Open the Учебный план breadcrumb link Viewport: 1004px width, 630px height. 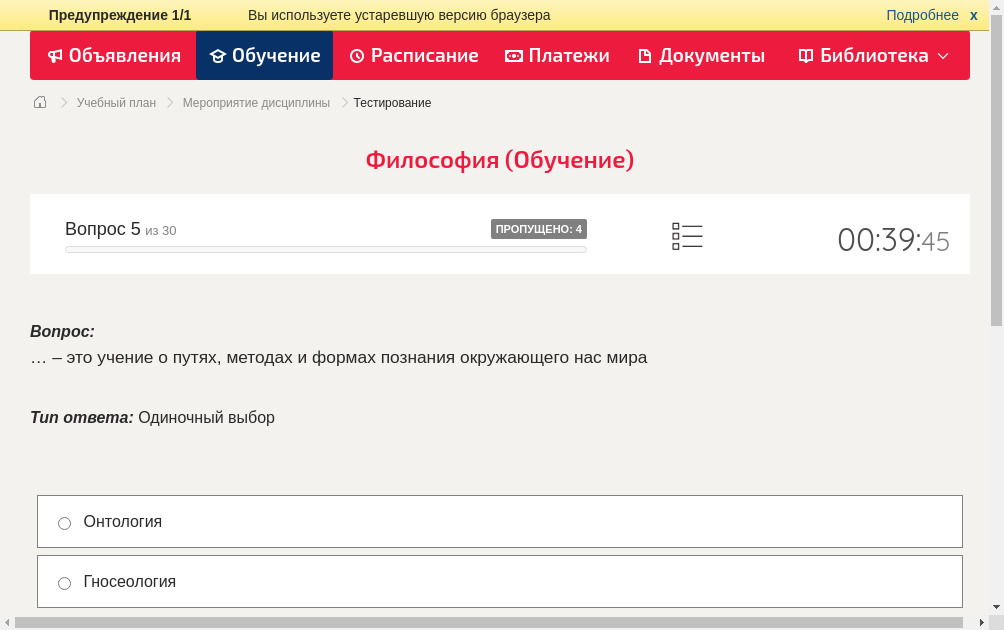click(x=113, y=102)
